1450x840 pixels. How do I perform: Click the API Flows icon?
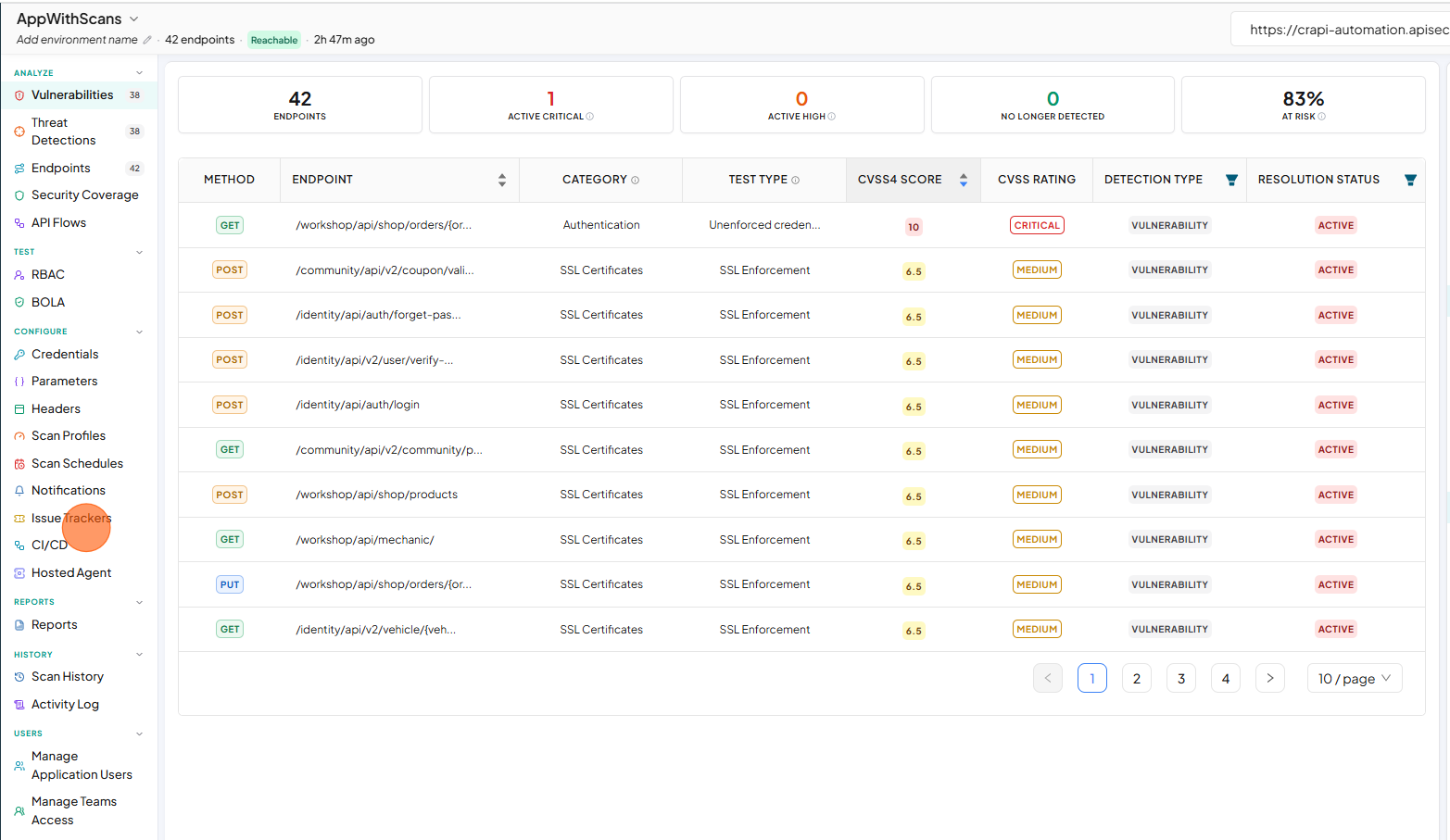pos(19,223)
